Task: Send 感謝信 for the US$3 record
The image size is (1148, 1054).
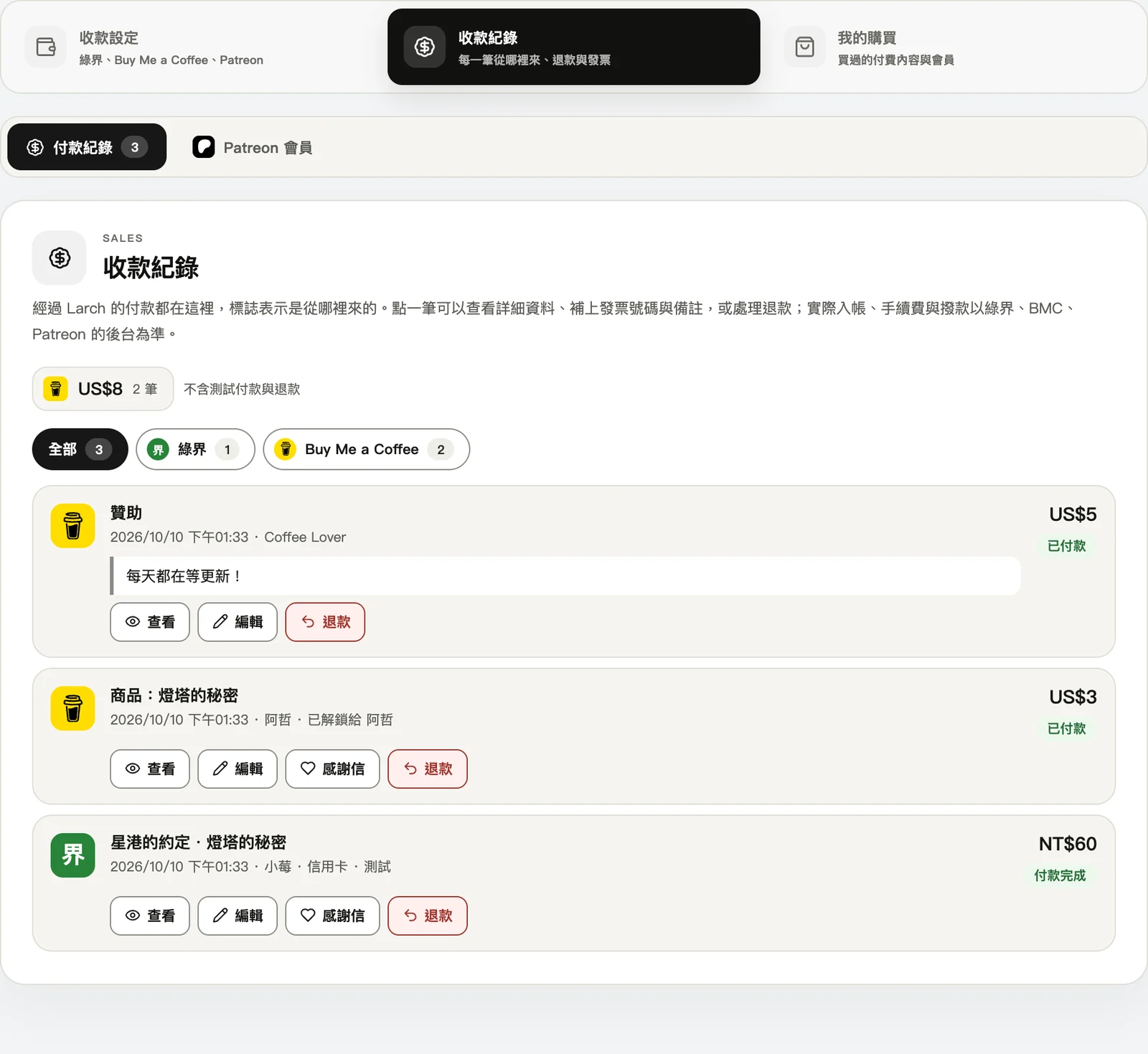Action: tap(332, 769)
